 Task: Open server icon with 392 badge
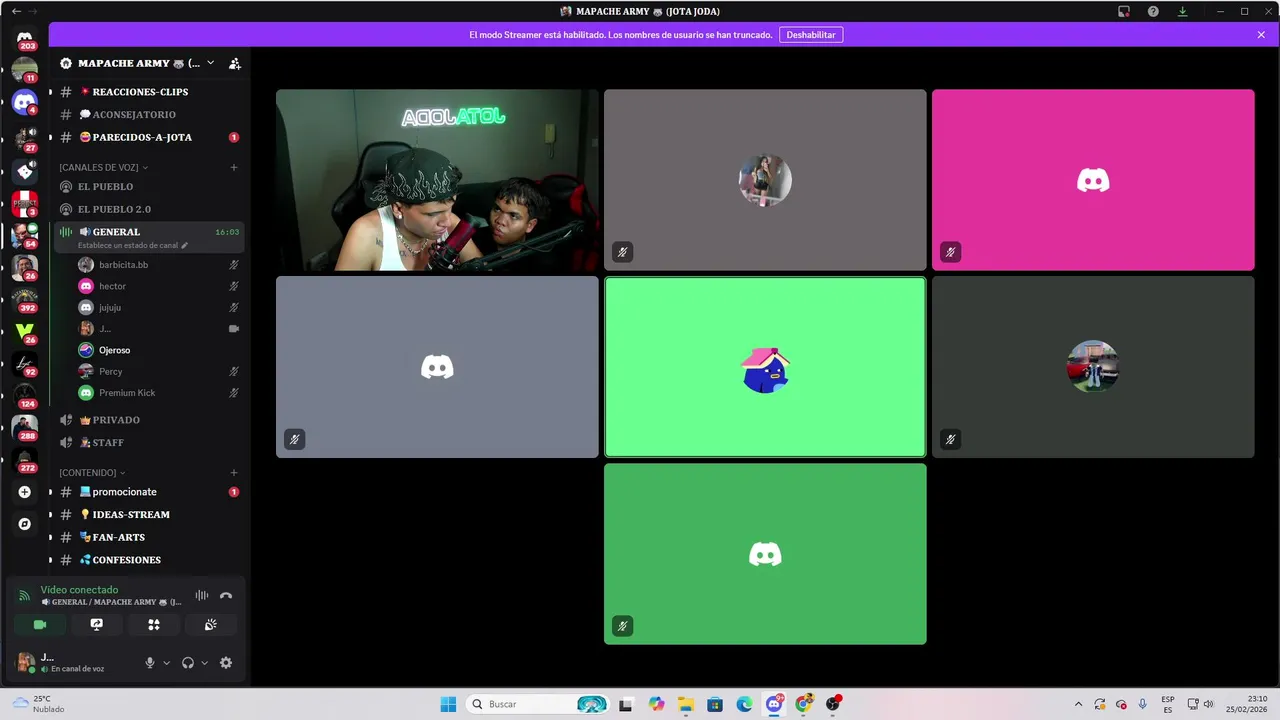click(x=25, y=299)
